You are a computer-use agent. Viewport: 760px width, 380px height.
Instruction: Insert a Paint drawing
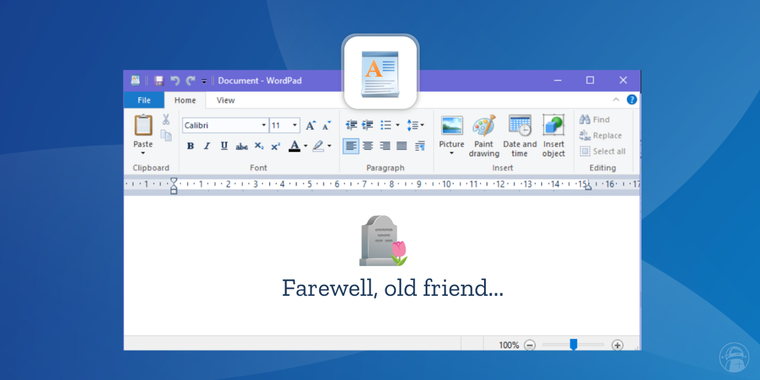484,136
